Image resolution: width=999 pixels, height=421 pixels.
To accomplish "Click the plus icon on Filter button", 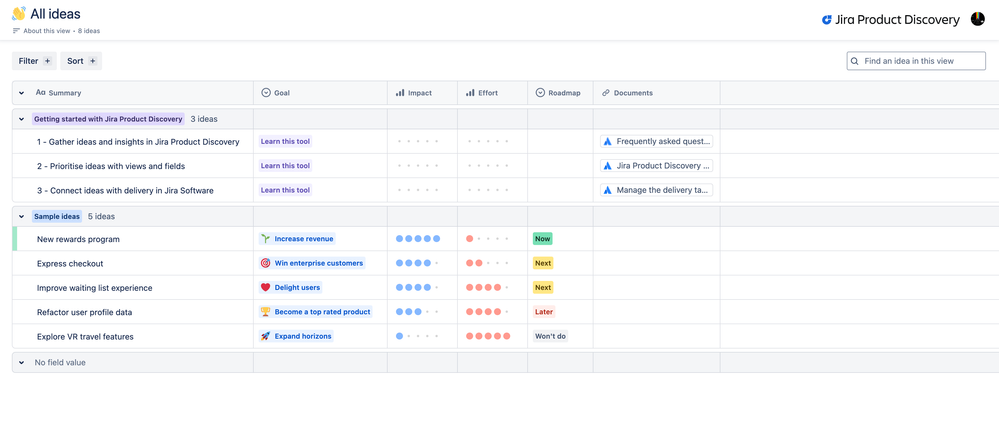I will [x=47, y=61].
